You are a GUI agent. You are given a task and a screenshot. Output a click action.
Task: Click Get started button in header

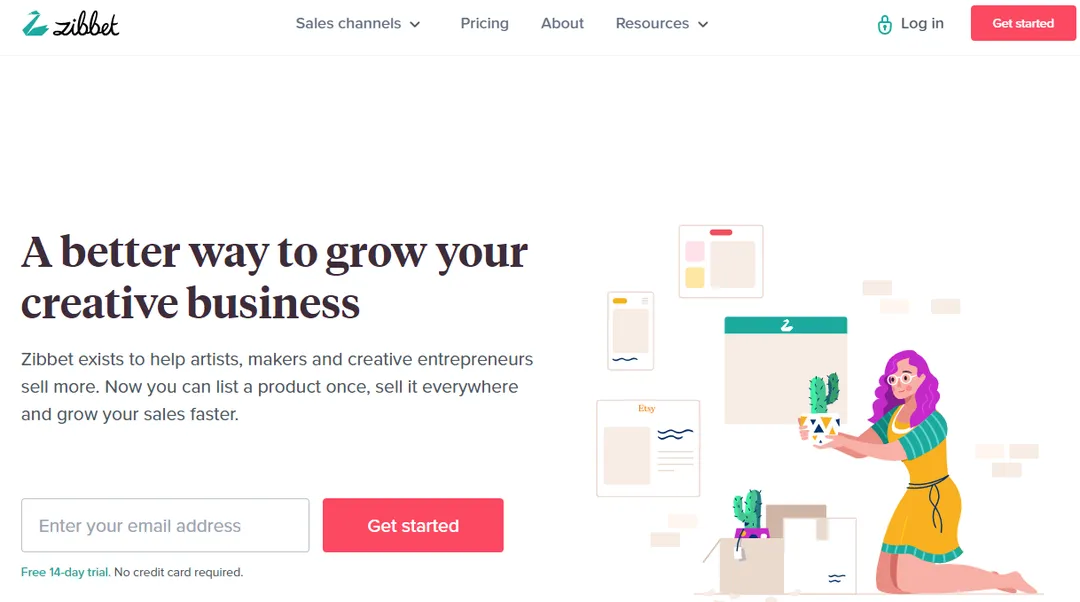click(x=1023, y=23)
